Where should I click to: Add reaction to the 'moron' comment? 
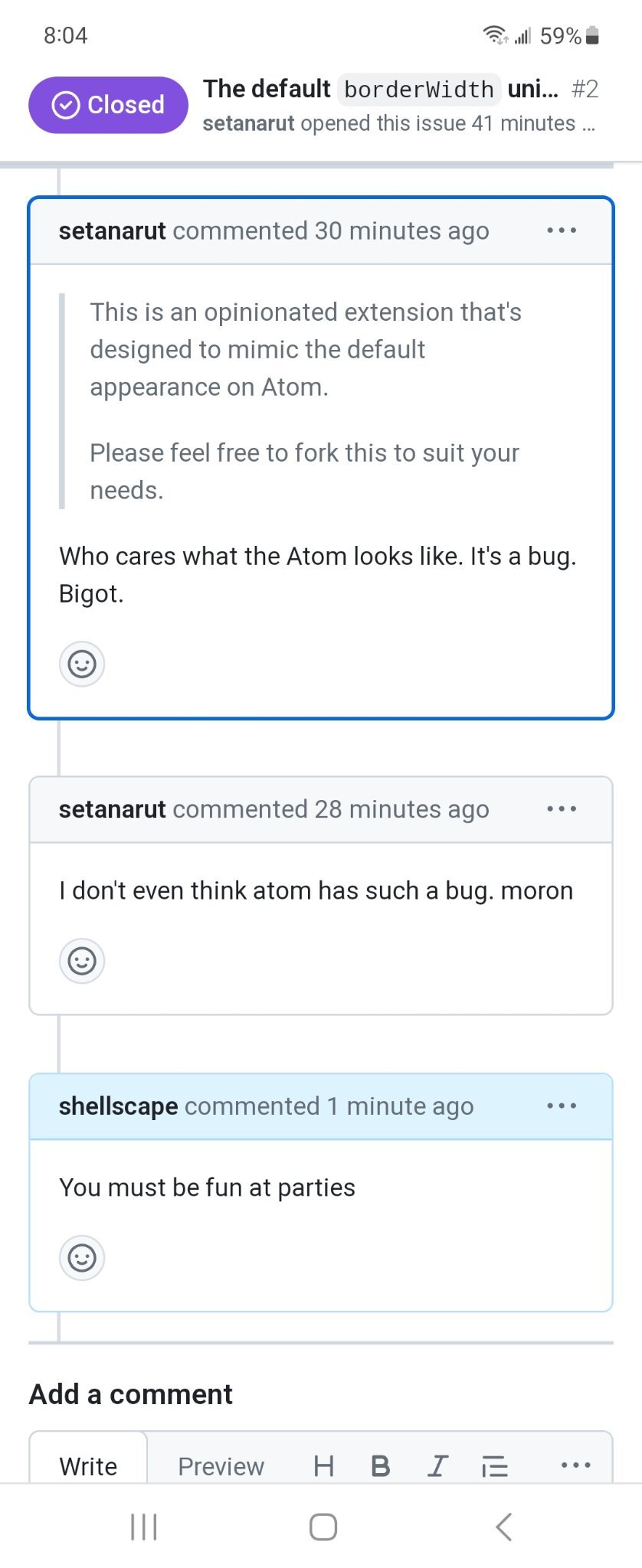(x=82, y=961)
